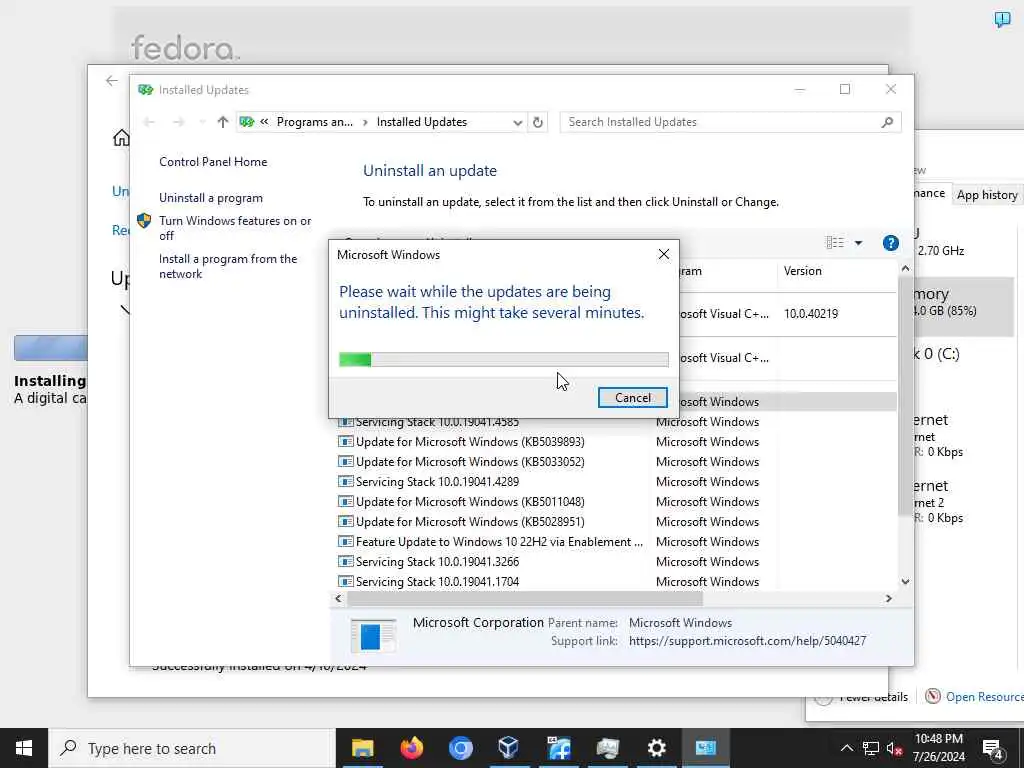Close the Microsoft Windows dialog
The width and height of the screenshot is (1024, 768).
pos(664,255)
